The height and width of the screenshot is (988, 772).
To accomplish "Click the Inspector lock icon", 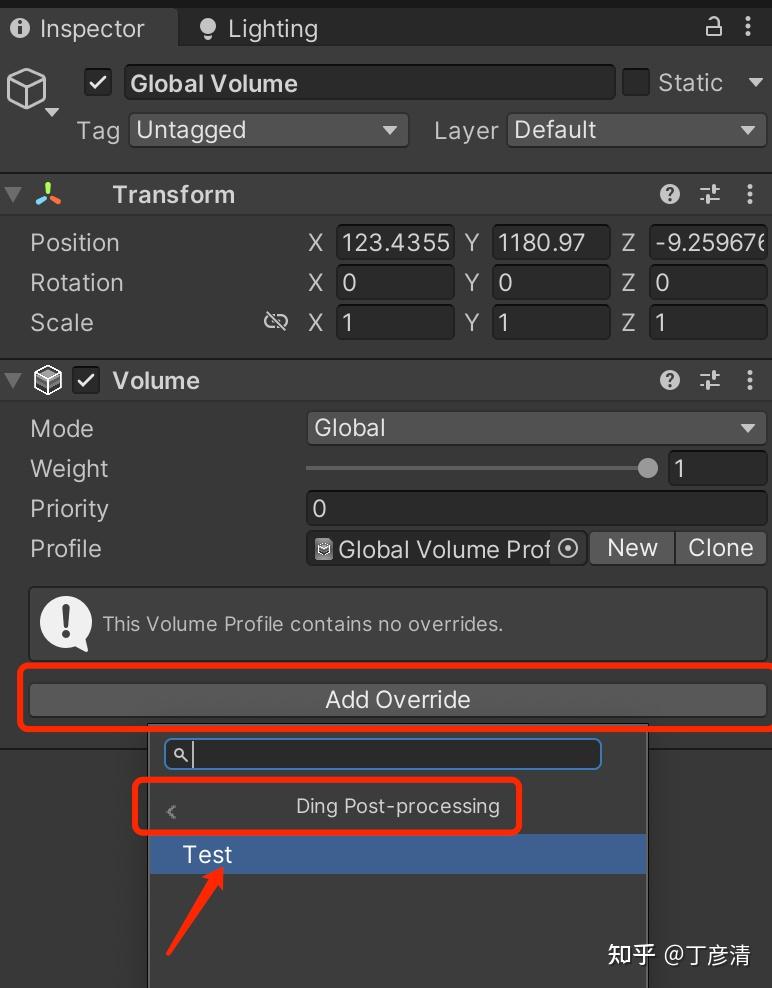I will [x=714, y=27].
